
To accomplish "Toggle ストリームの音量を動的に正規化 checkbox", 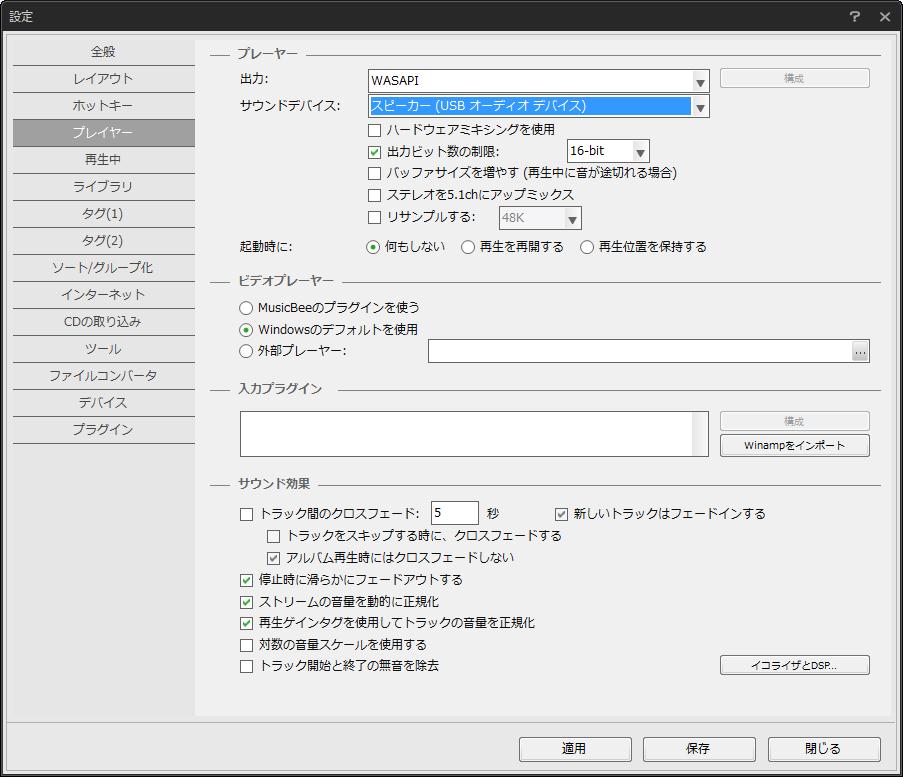I will point(246,602).
